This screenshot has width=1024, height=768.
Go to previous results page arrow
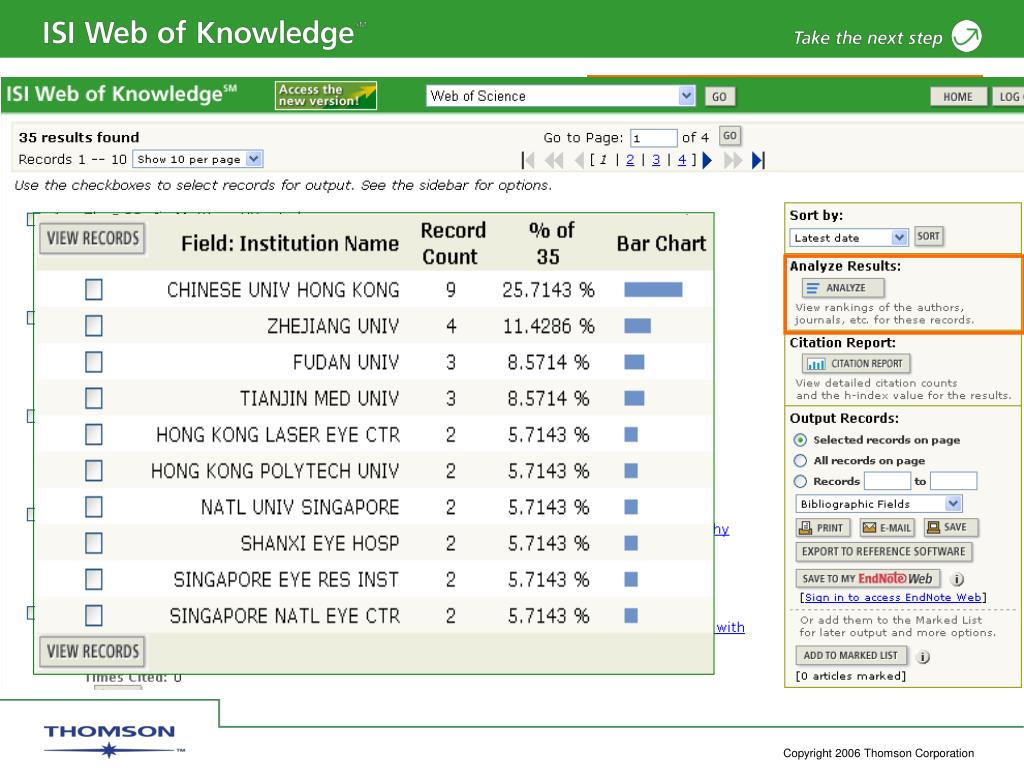click(579, 160)
